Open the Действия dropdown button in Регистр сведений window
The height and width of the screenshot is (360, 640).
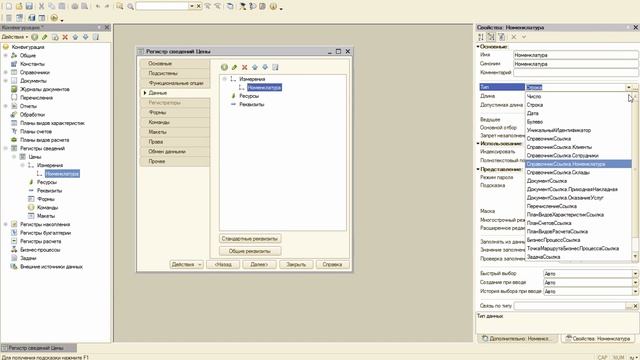[187, 264]
